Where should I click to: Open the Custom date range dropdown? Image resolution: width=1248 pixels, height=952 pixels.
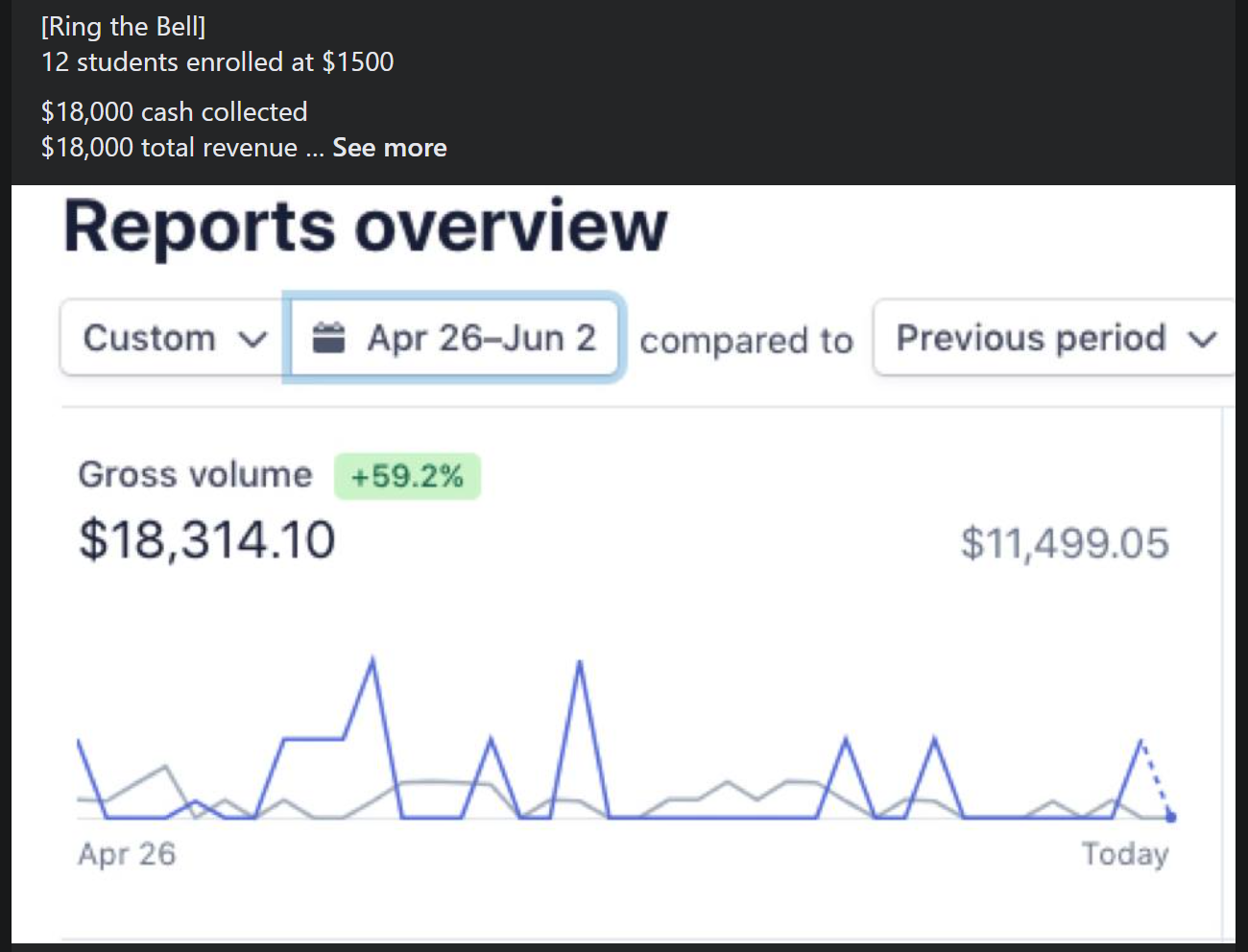pyautogui.click(x=173, y=338)
